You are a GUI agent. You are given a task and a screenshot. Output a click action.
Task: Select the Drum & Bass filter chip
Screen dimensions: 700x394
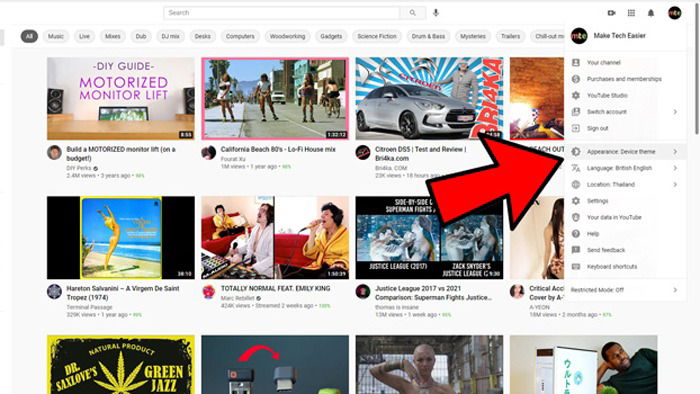point(428,36)
